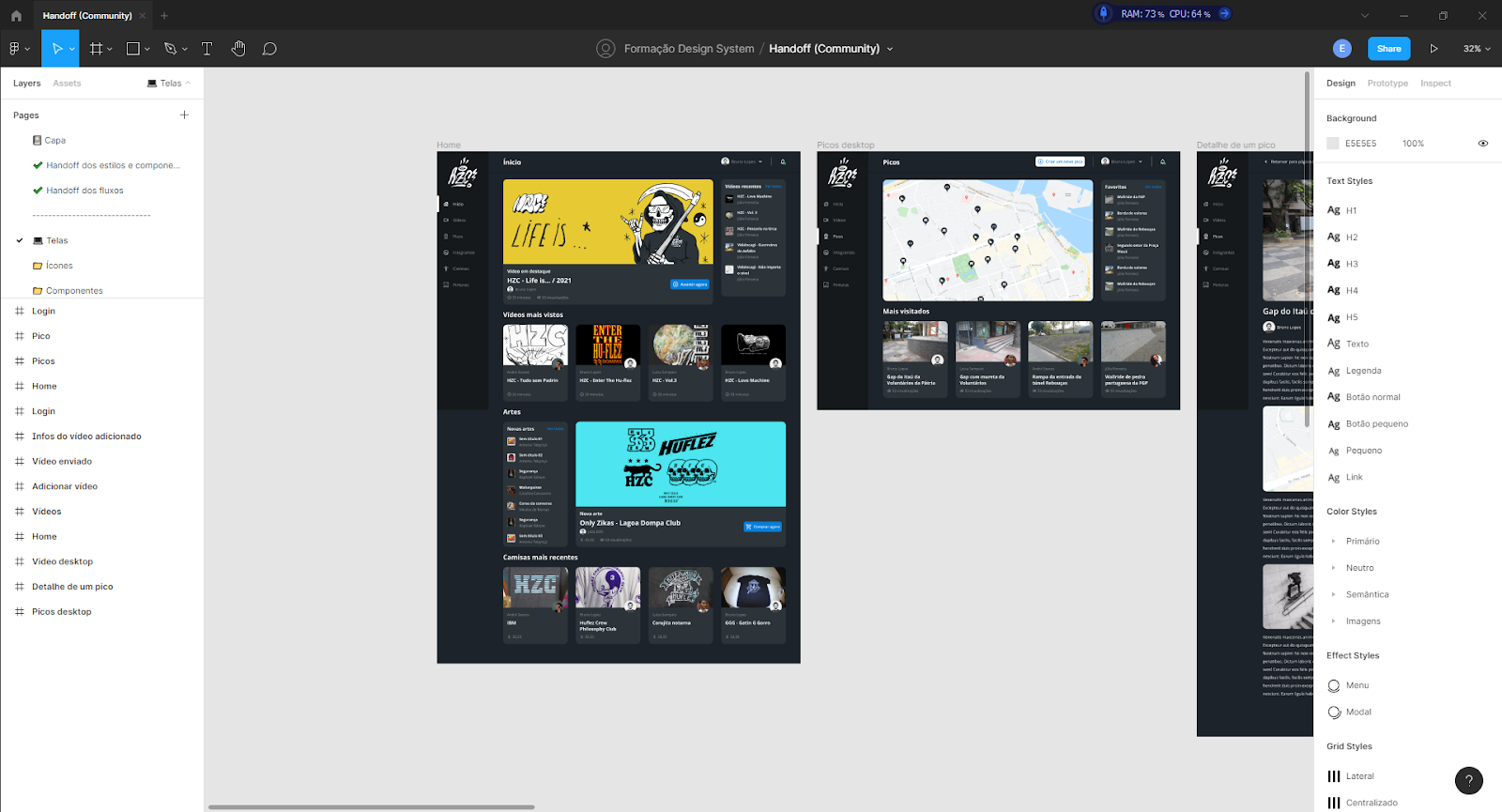1502x812 pixels.
Task: Switch to the Design tab
Action: (x=1341, y=84)
